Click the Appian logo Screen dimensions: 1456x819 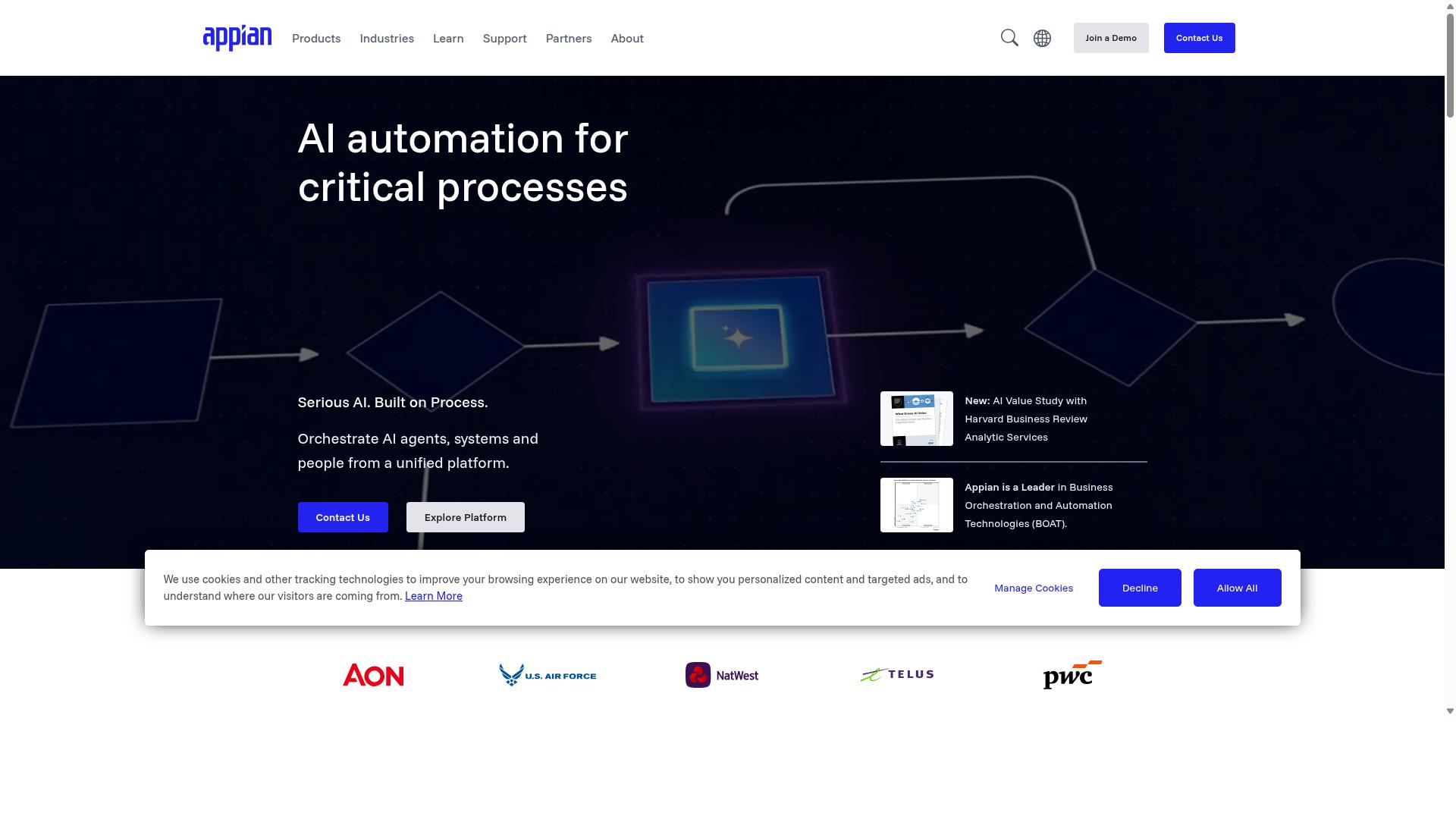[237, 38]
